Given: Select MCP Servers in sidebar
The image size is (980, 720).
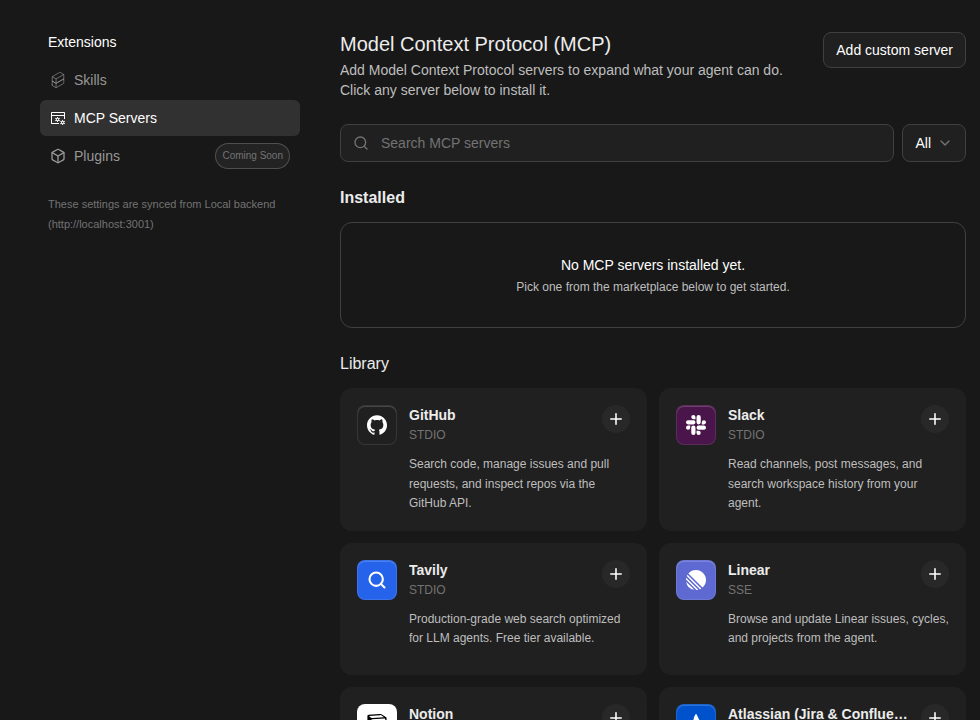Looking at the screenshot, I should pos(169,118).
